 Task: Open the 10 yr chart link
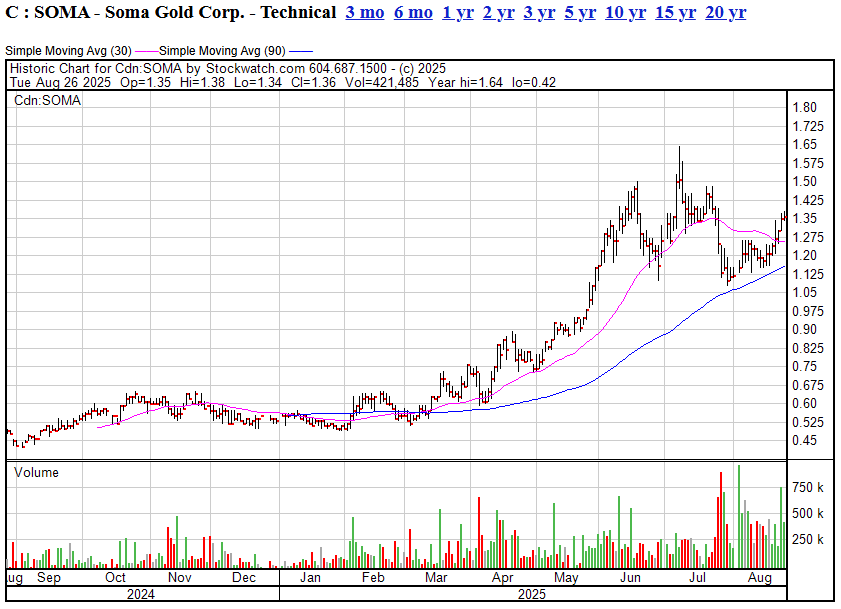(x=625, y=12)
